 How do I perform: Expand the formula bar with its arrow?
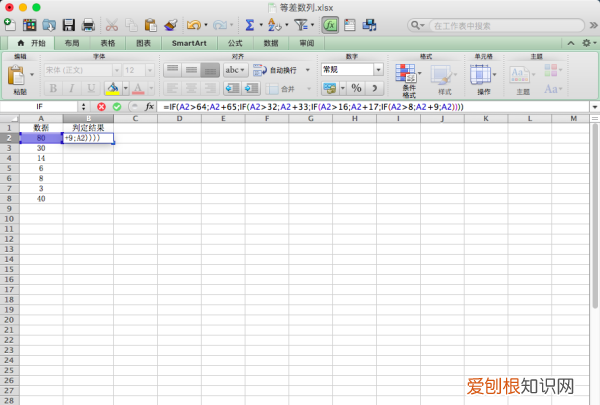[x=595, y=106]
